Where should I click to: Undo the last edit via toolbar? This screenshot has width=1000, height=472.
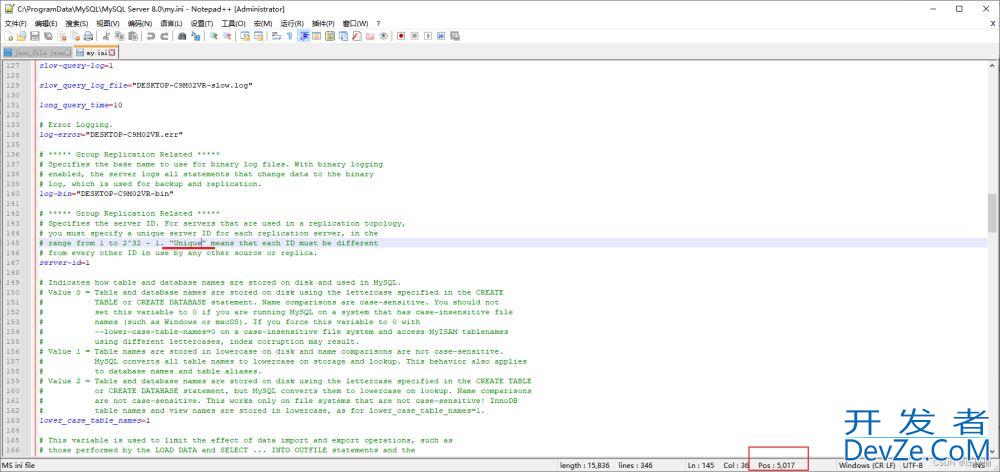pyautogui.click(x=151, y=36)
